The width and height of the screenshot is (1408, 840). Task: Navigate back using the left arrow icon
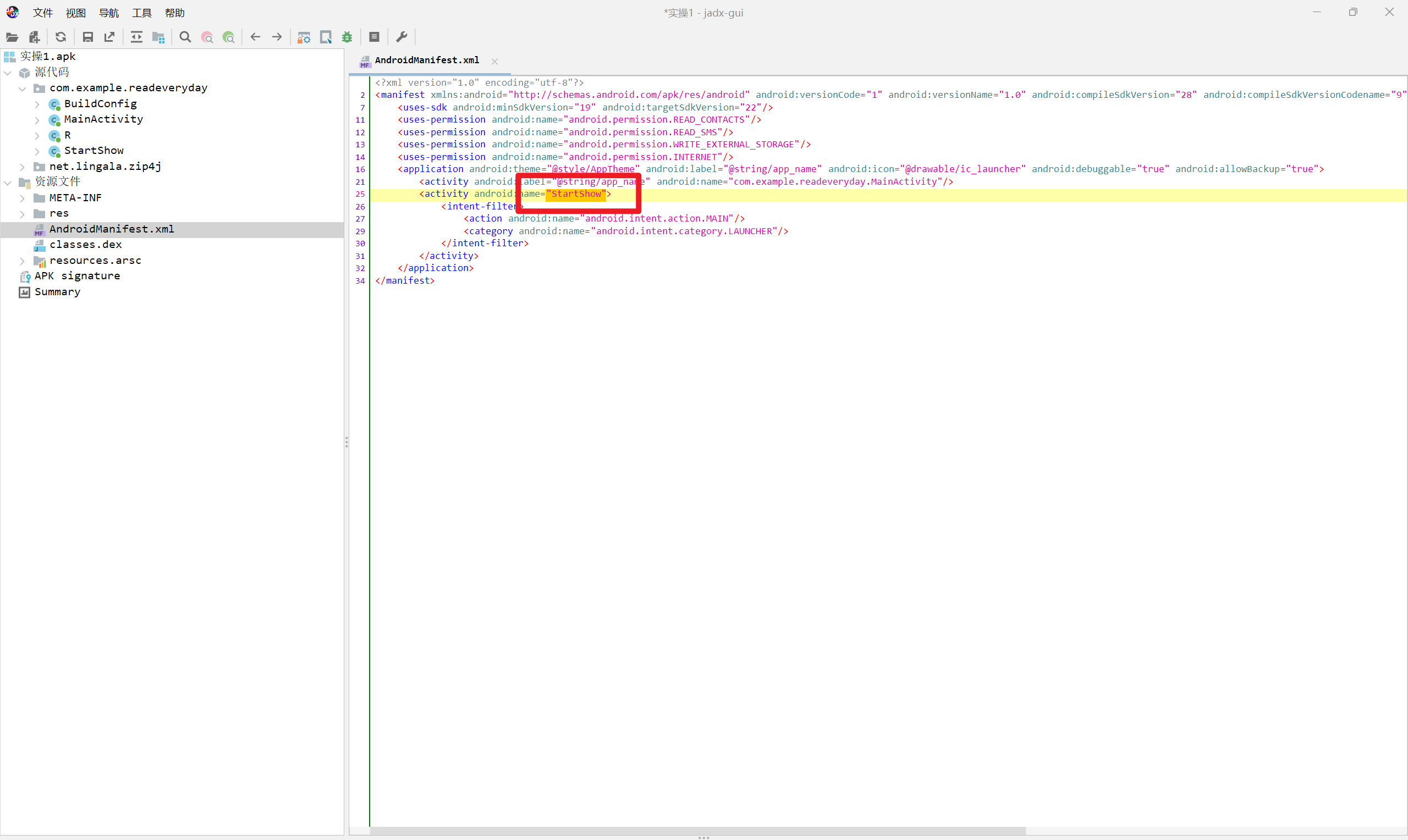[x=255, y=37]
